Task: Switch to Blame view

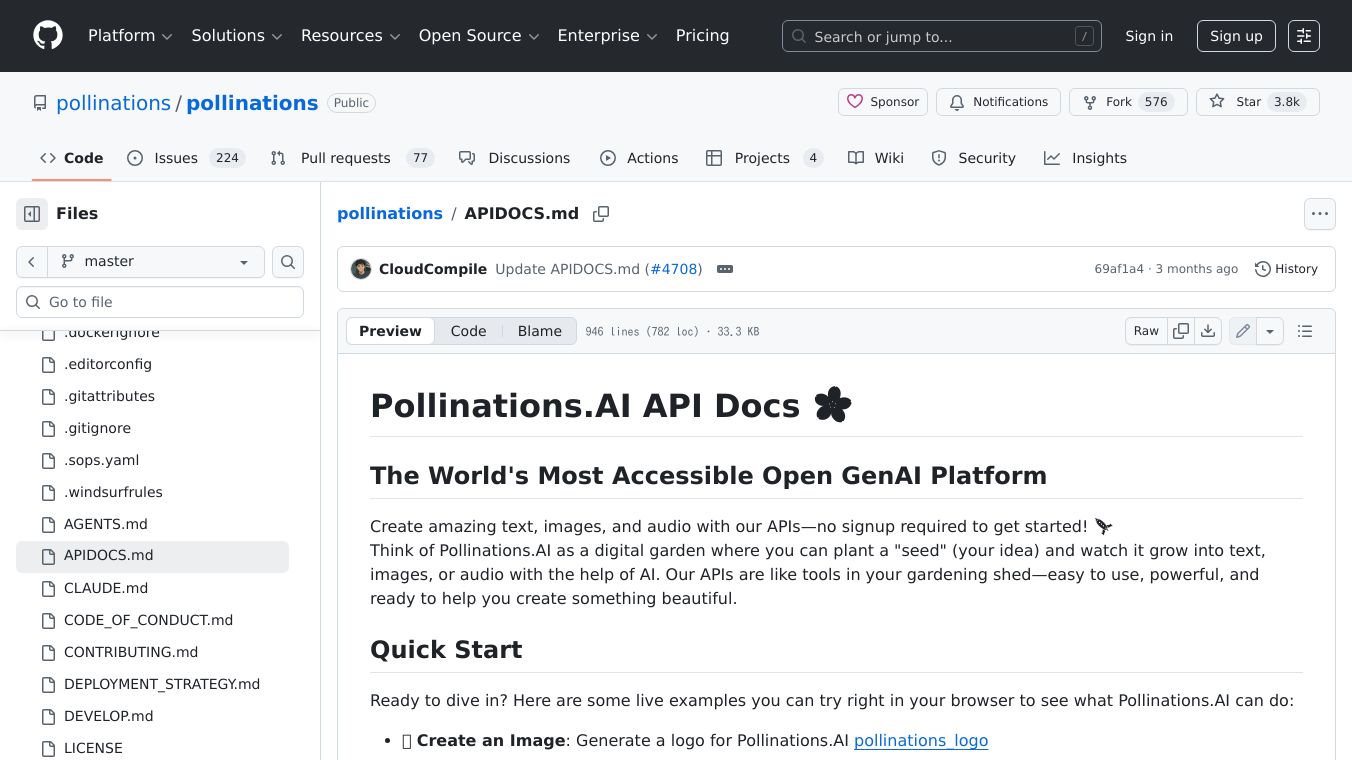Action: pos(539,331)
